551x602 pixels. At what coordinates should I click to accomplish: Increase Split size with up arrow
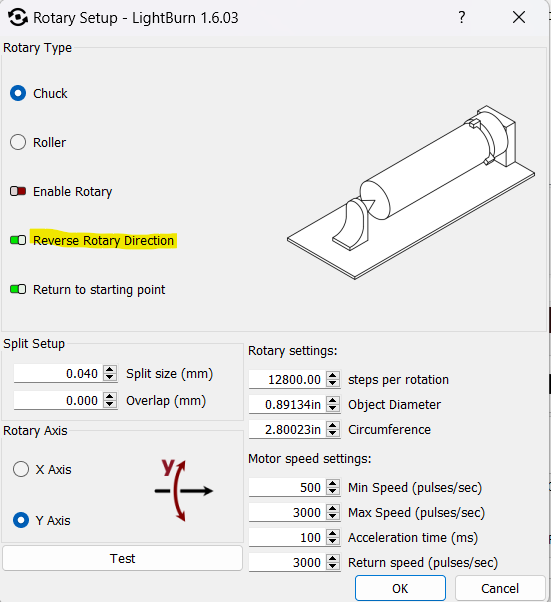(110, 369)
